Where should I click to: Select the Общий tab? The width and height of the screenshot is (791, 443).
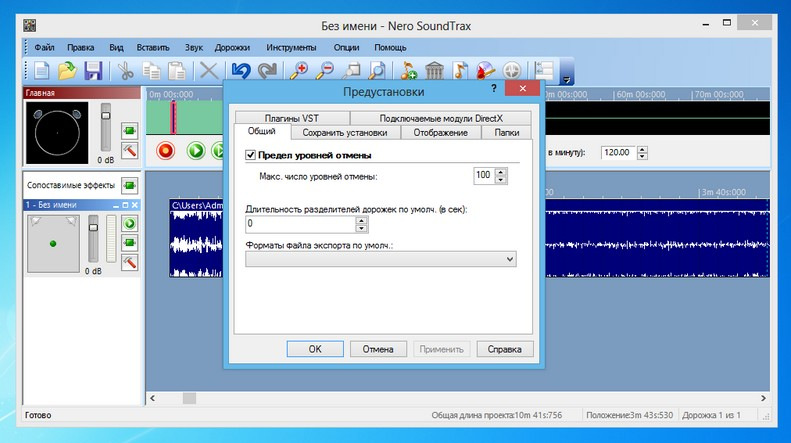[x=262, y=131]
